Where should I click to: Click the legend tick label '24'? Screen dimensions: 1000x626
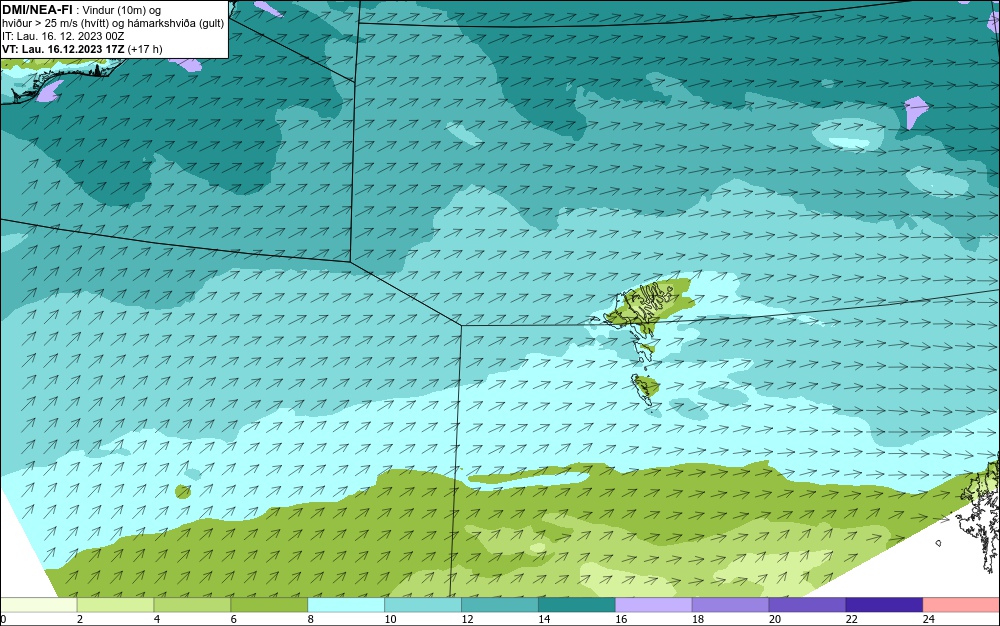[929, 619]
